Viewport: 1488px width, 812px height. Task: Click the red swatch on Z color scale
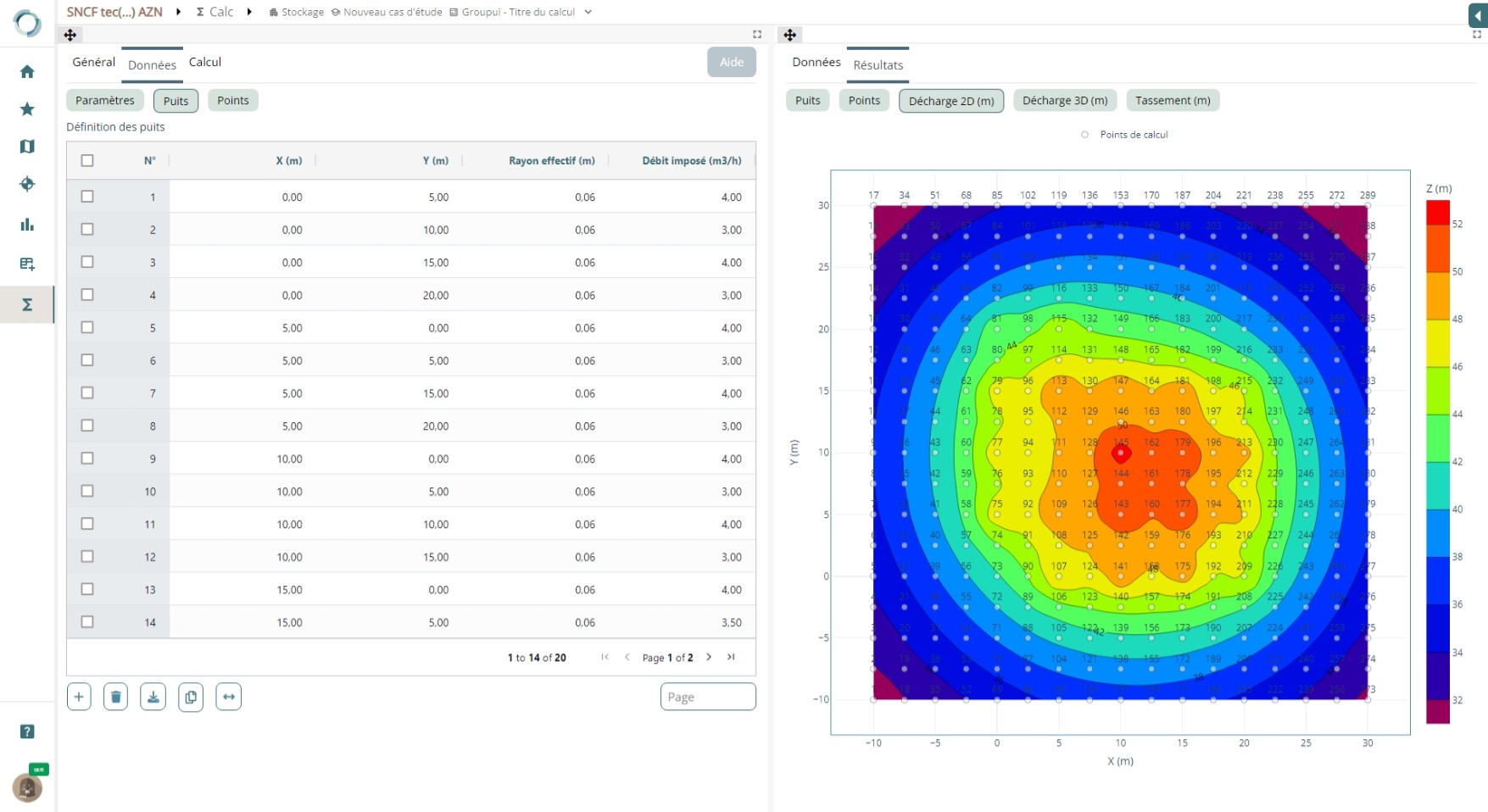point(1438,213)
